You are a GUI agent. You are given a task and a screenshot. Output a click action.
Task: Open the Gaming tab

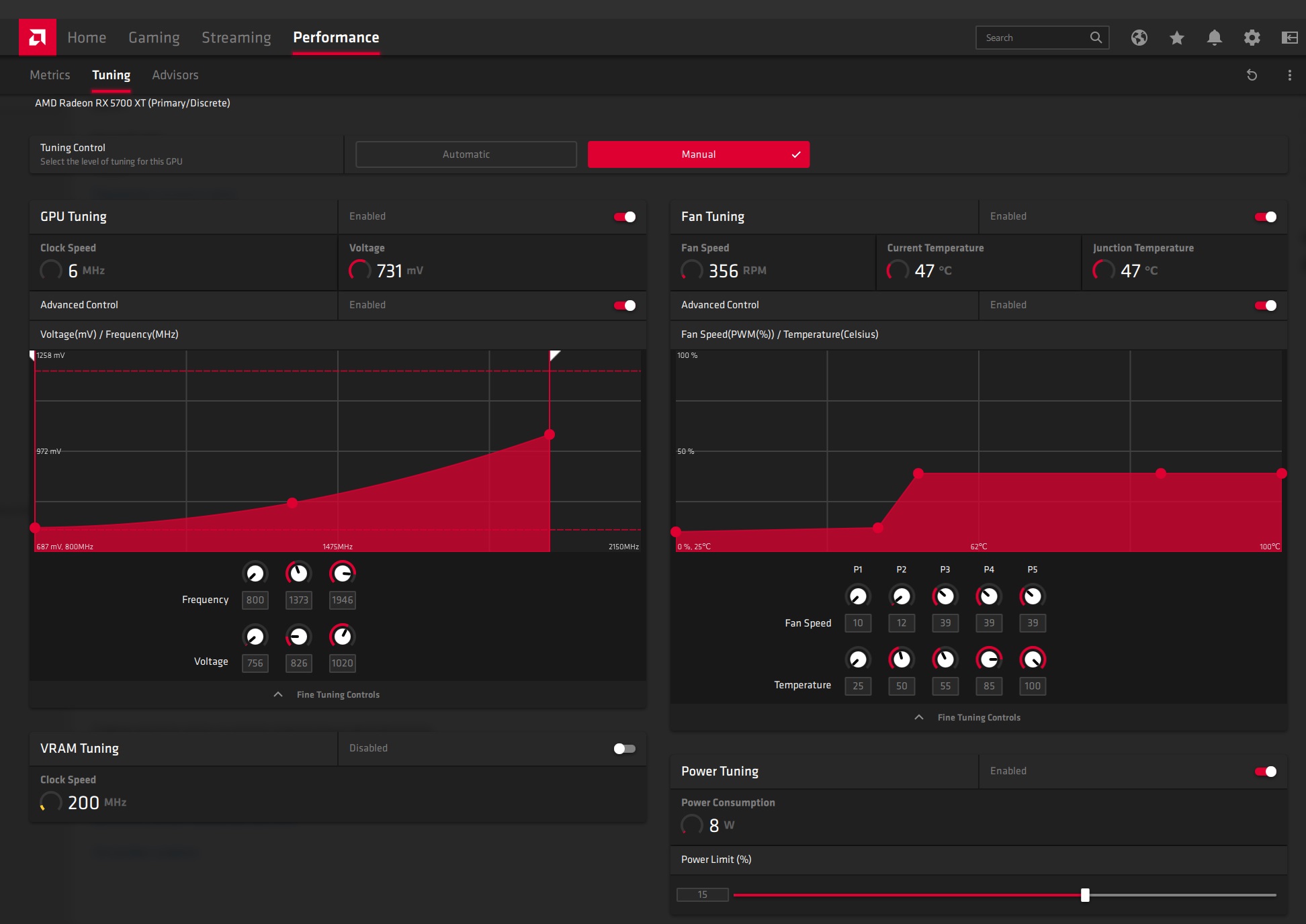[154, 38]
